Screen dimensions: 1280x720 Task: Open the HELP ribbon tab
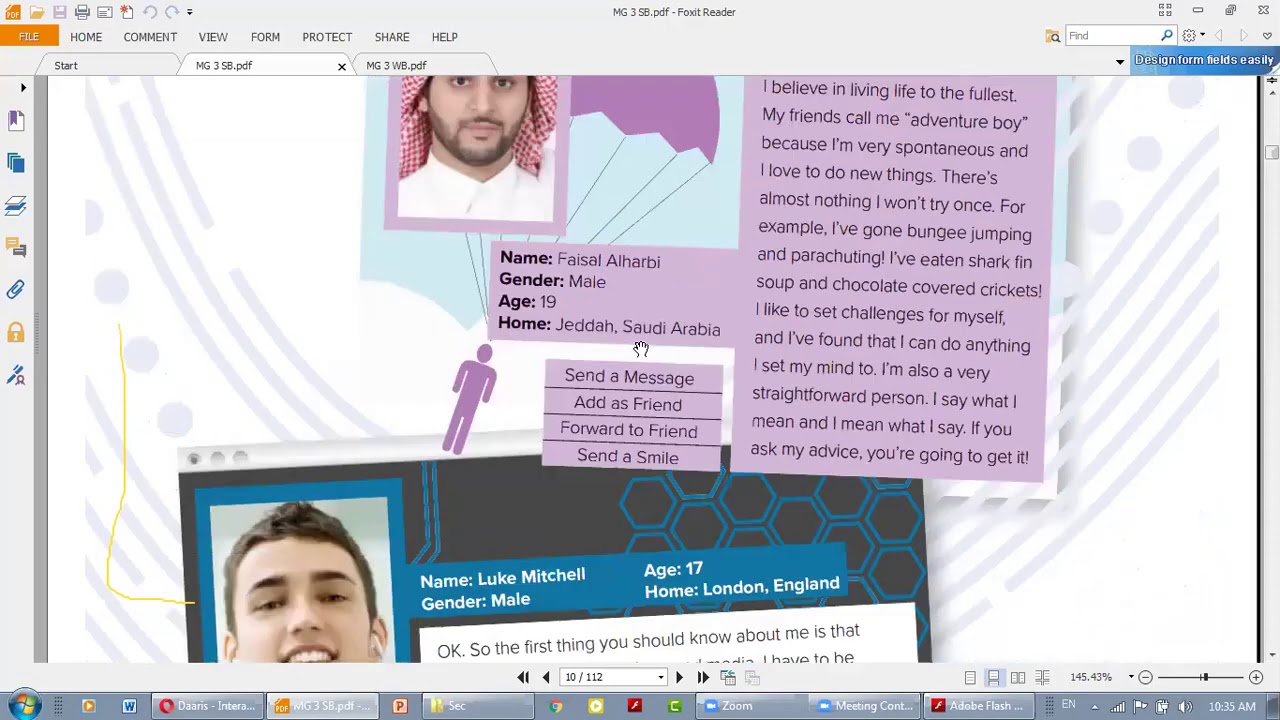click(444, 37)
